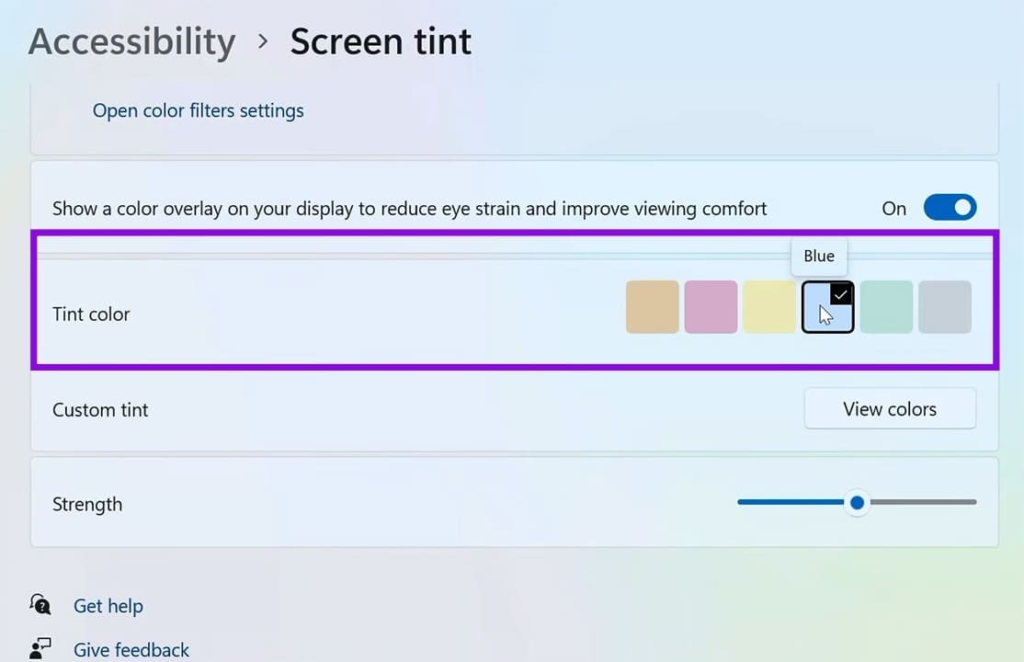This screenshot has height=662, width=1024.
Task: Open color filters settings link
Action: click(198, 111)
